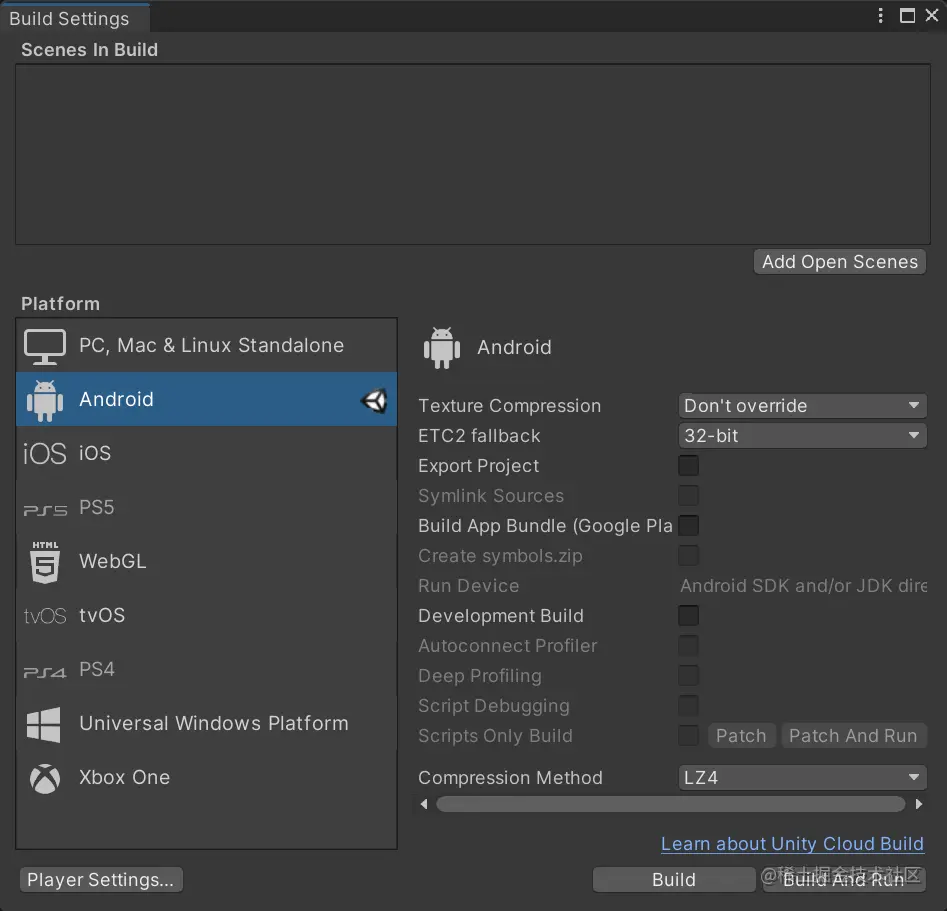The image size is (947, 911).
Task: Click the PS5 logo icon
Action: pos(45,510)
